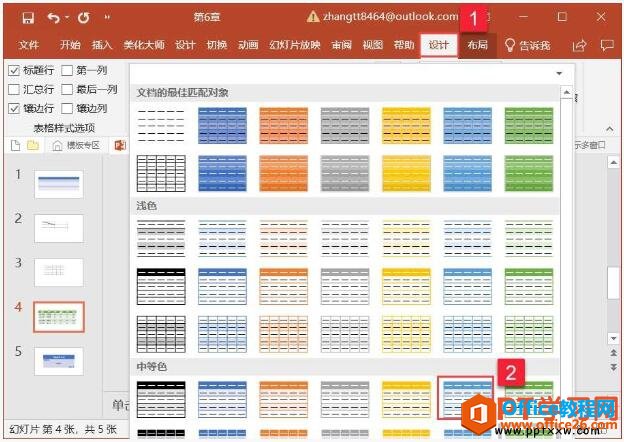Select the green solid best-match style, second row
The image size is (624, 442).
[529, 173]
